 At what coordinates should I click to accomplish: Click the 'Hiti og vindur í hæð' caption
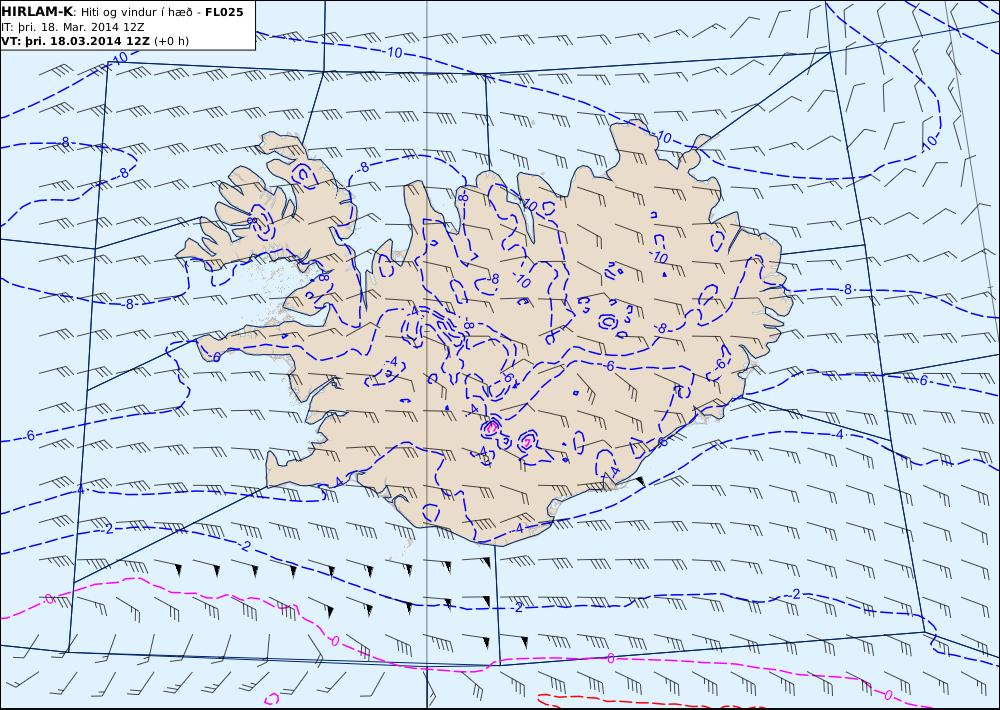[136, 13]
